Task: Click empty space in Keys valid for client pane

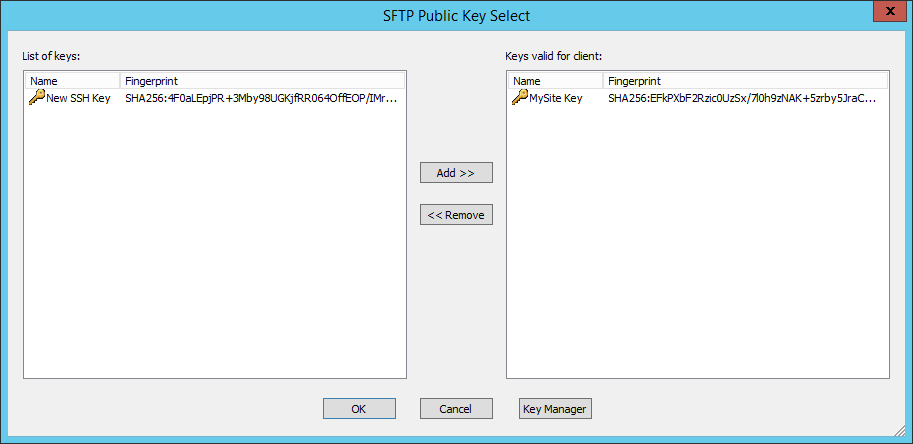Action: pyautogui.click(x=697, y=250)
